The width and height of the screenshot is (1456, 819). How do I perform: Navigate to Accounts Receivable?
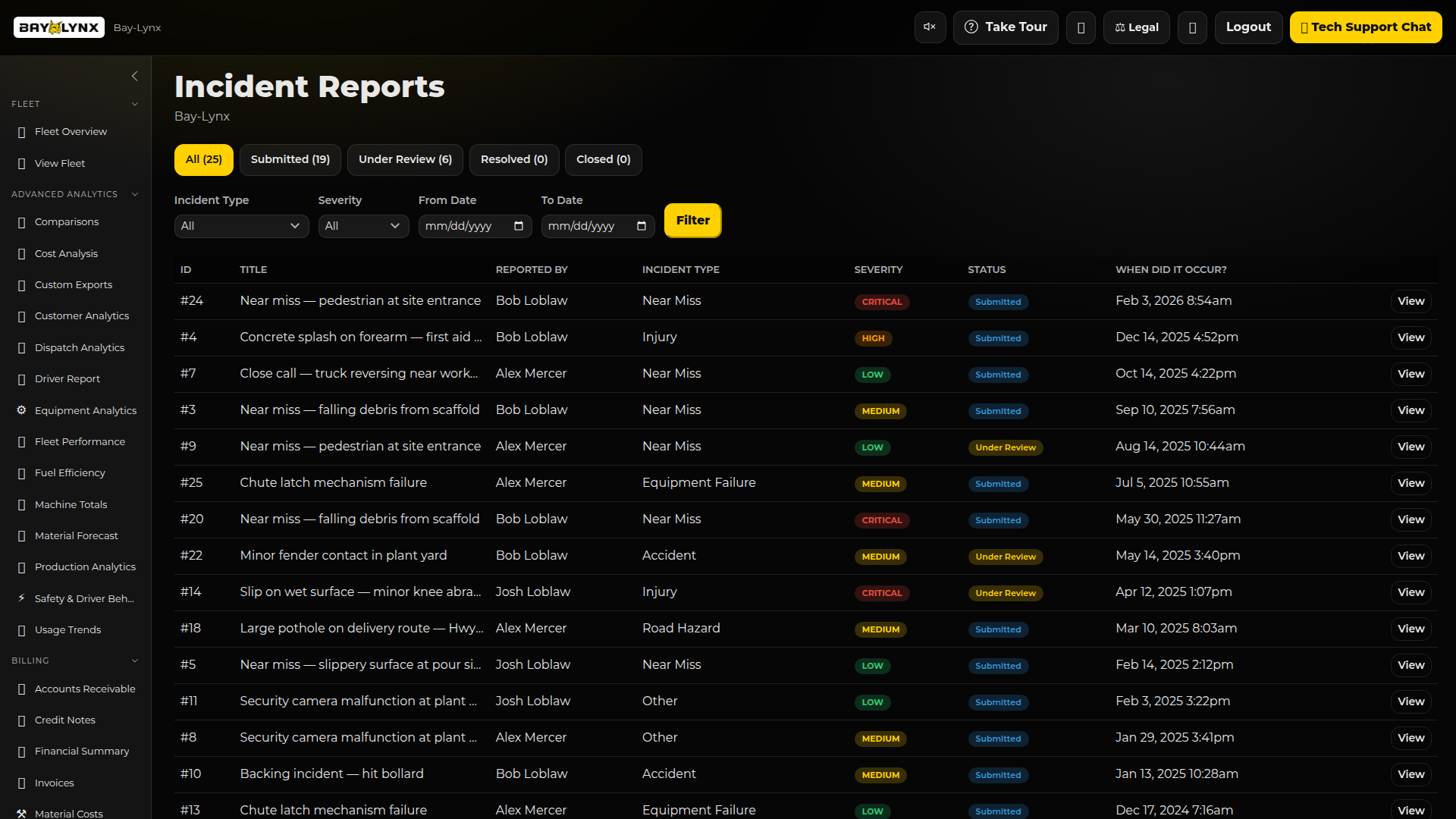coord(85,689)
